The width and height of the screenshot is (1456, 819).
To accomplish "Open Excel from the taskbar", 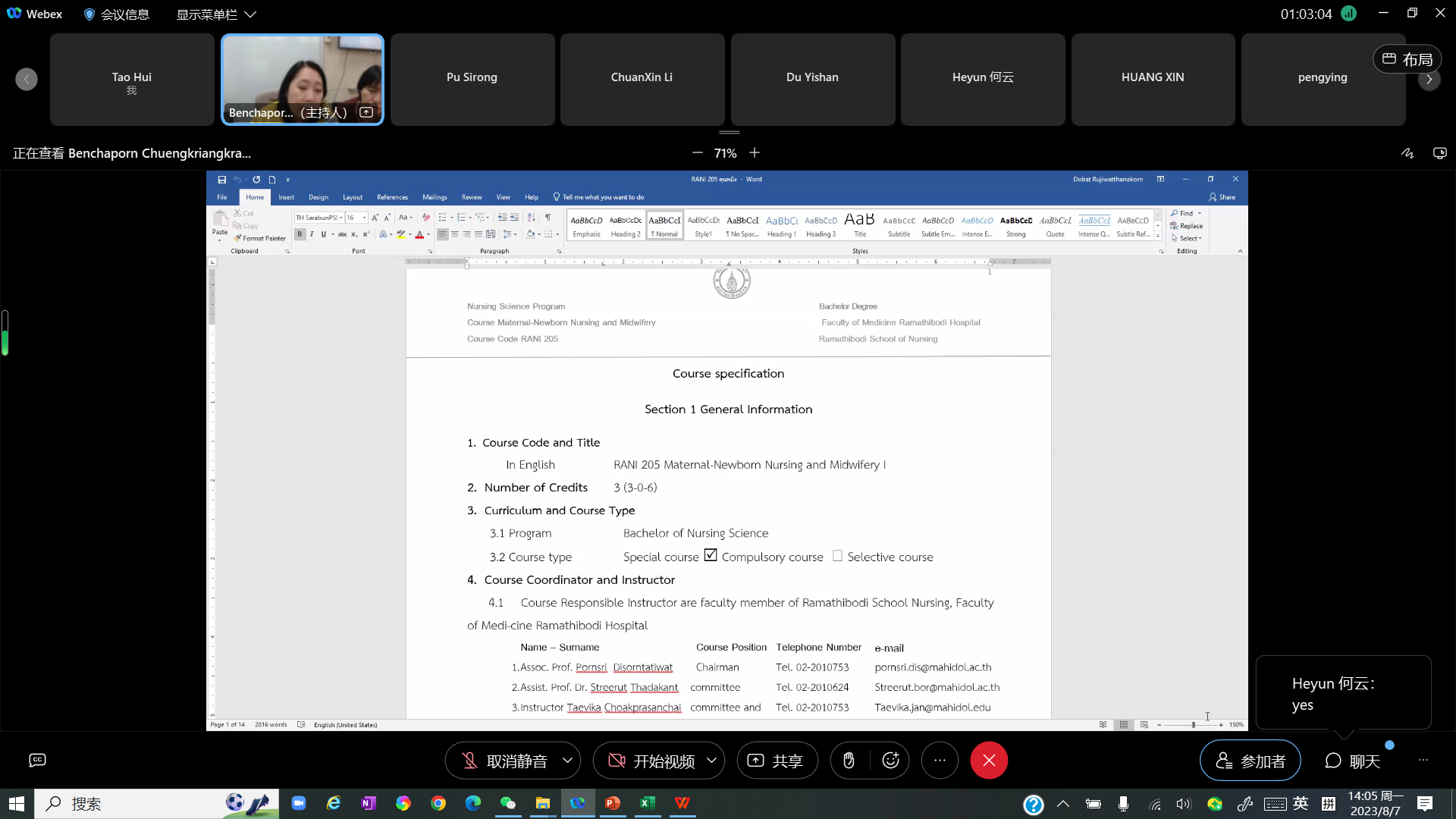I will click(648, 804).
